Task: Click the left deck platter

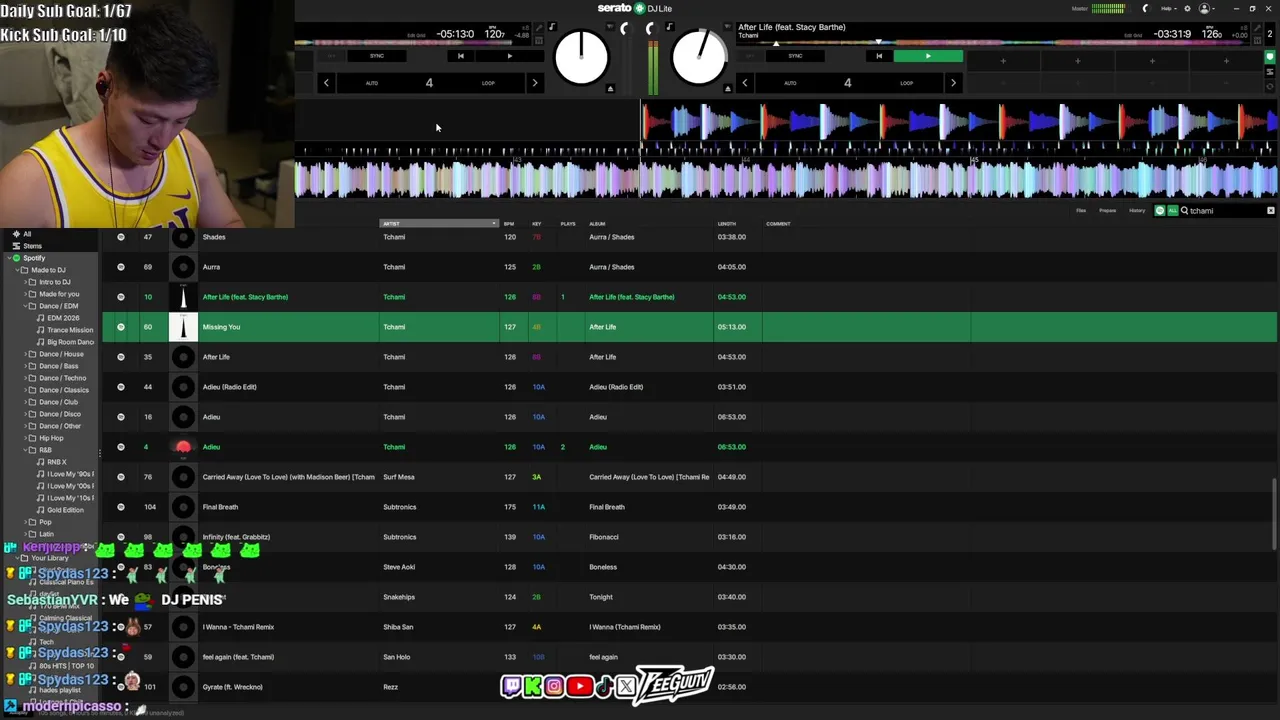Action: 581,57
